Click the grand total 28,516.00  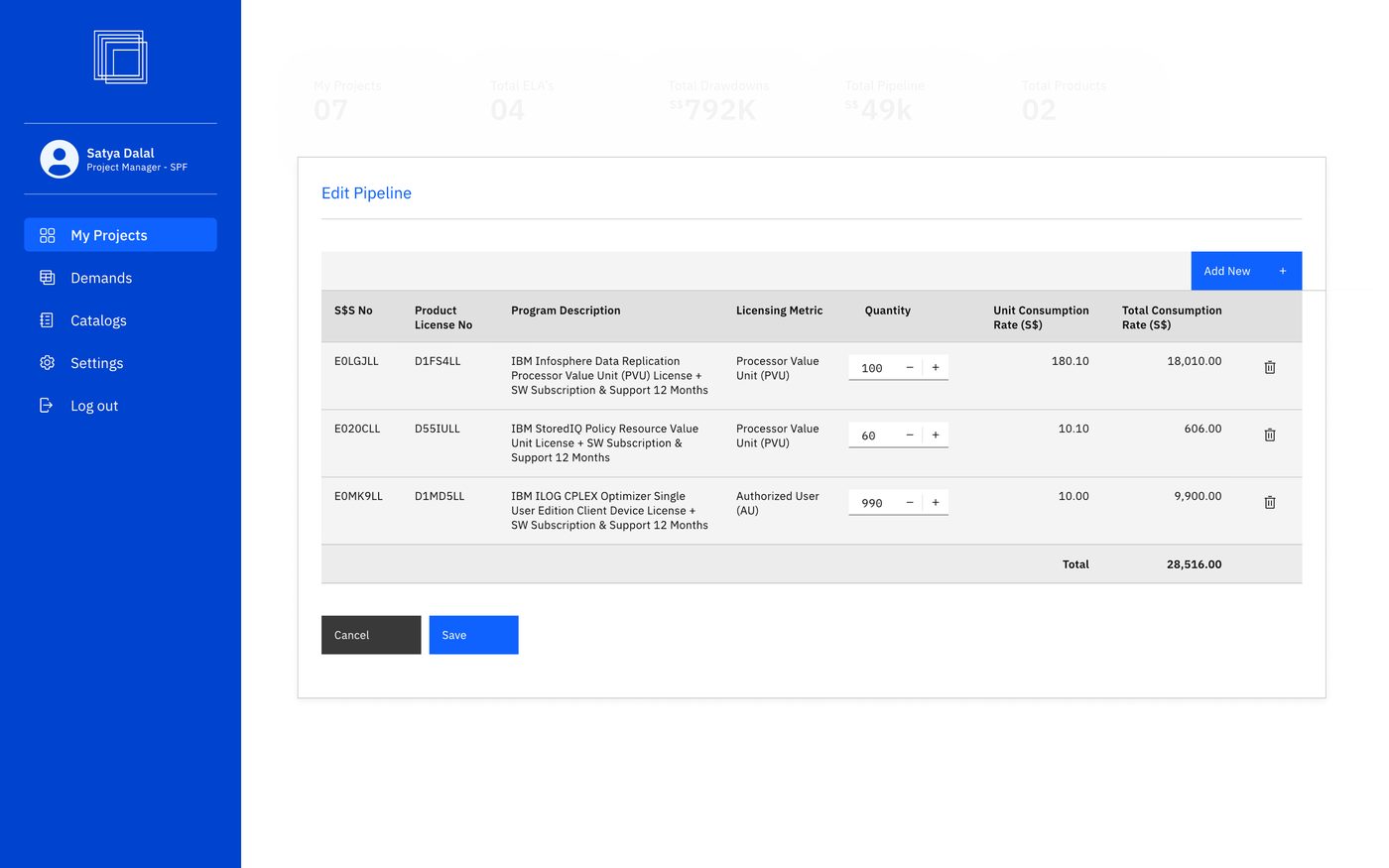pyautogui.click(x=1195, y=564)
